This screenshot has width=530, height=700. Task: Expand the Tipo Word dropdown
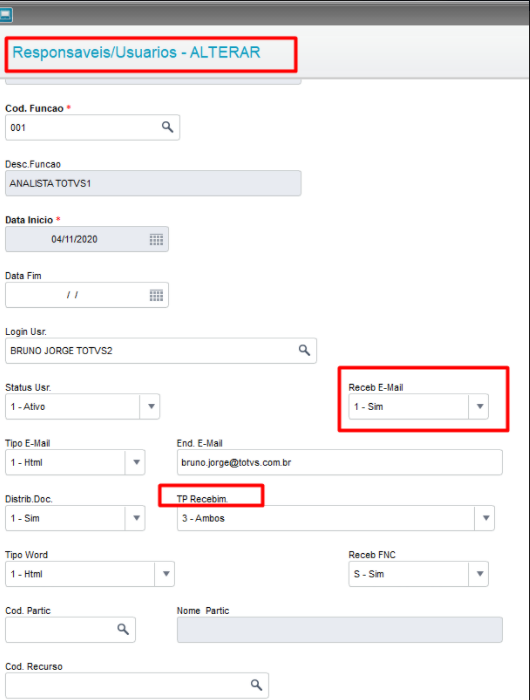tap(166, 574)
